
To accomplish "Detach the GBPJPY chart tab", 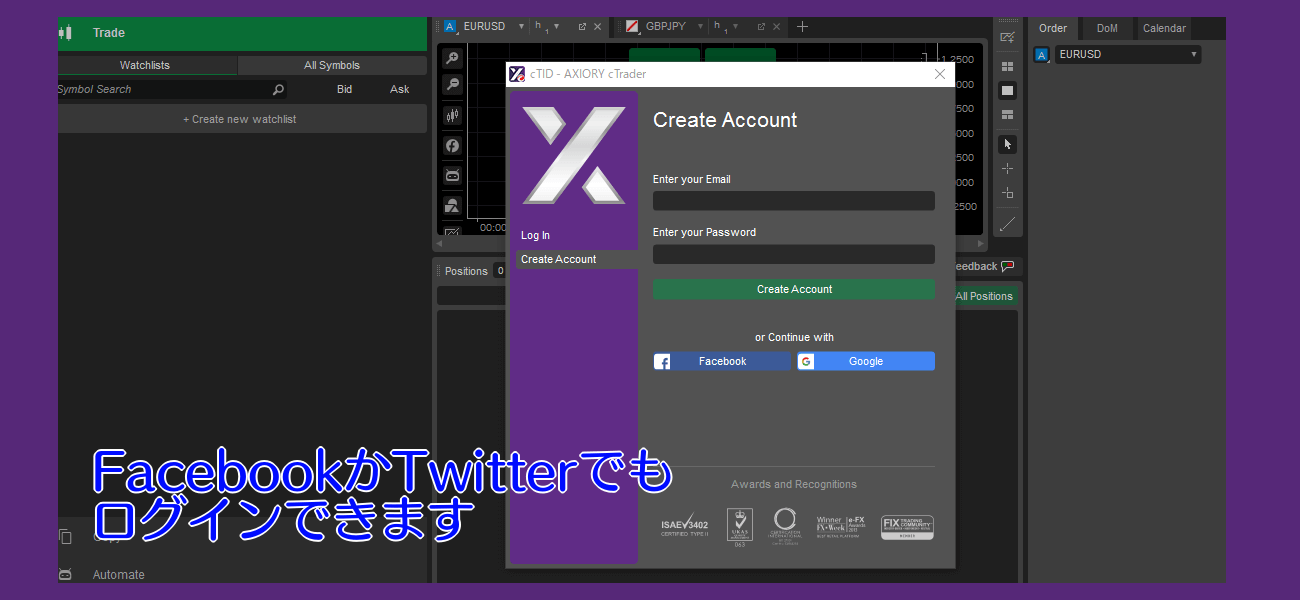I will click(x=761, y=27).
